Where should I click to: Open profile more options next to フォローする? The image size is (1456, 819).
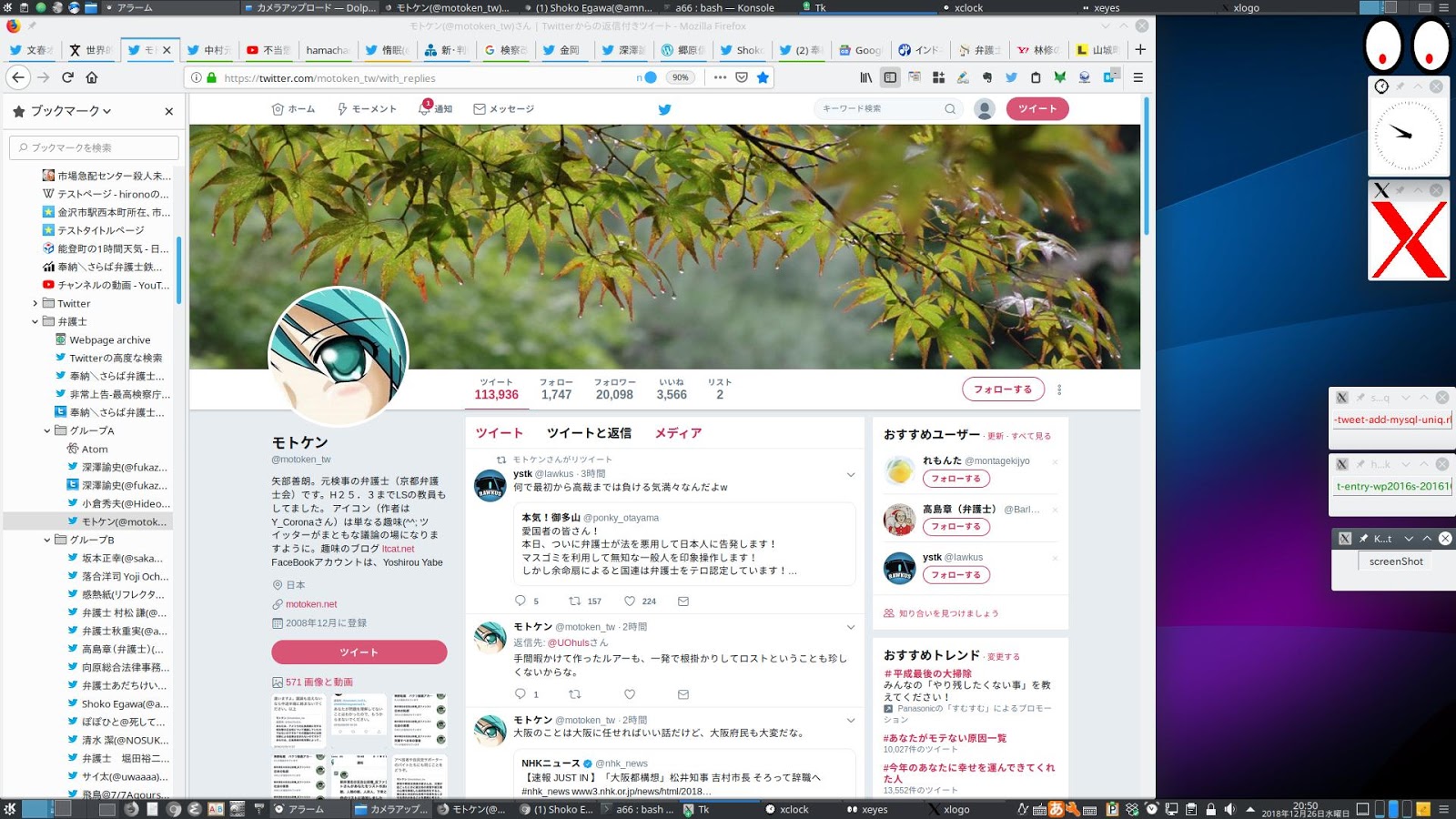(x=1059, y=389)
